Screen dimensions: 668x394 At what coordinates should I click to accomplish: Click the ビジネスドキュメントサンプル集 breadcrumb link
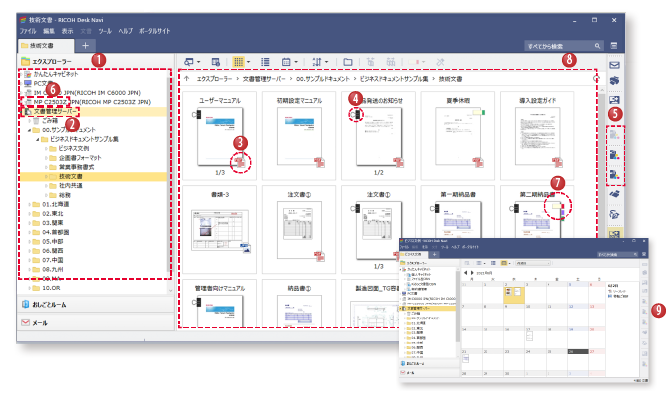click(394, 79)
